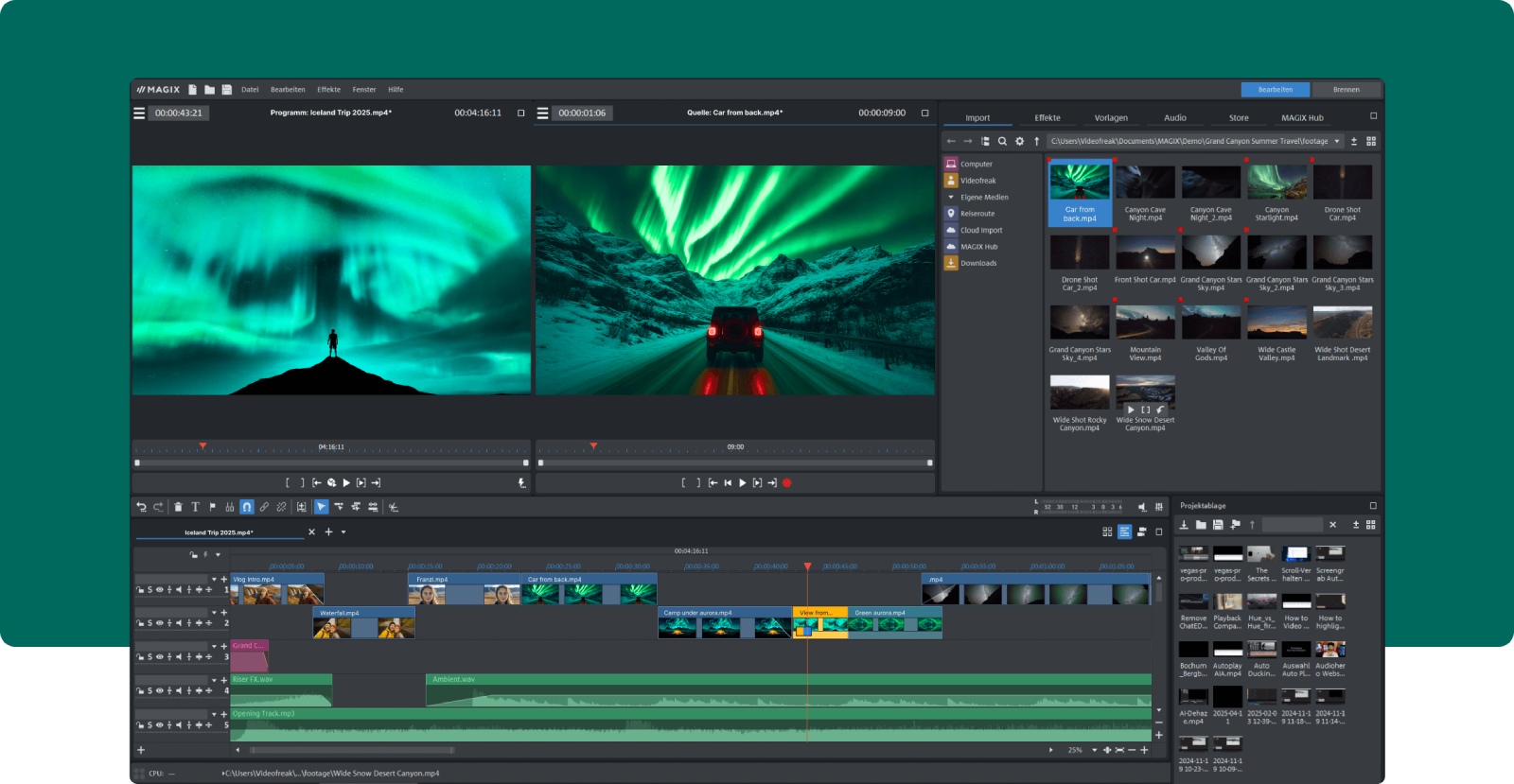Delete selected object with trash icon
The height and width of the screenshot is (784, 1514).
(178, 507)
